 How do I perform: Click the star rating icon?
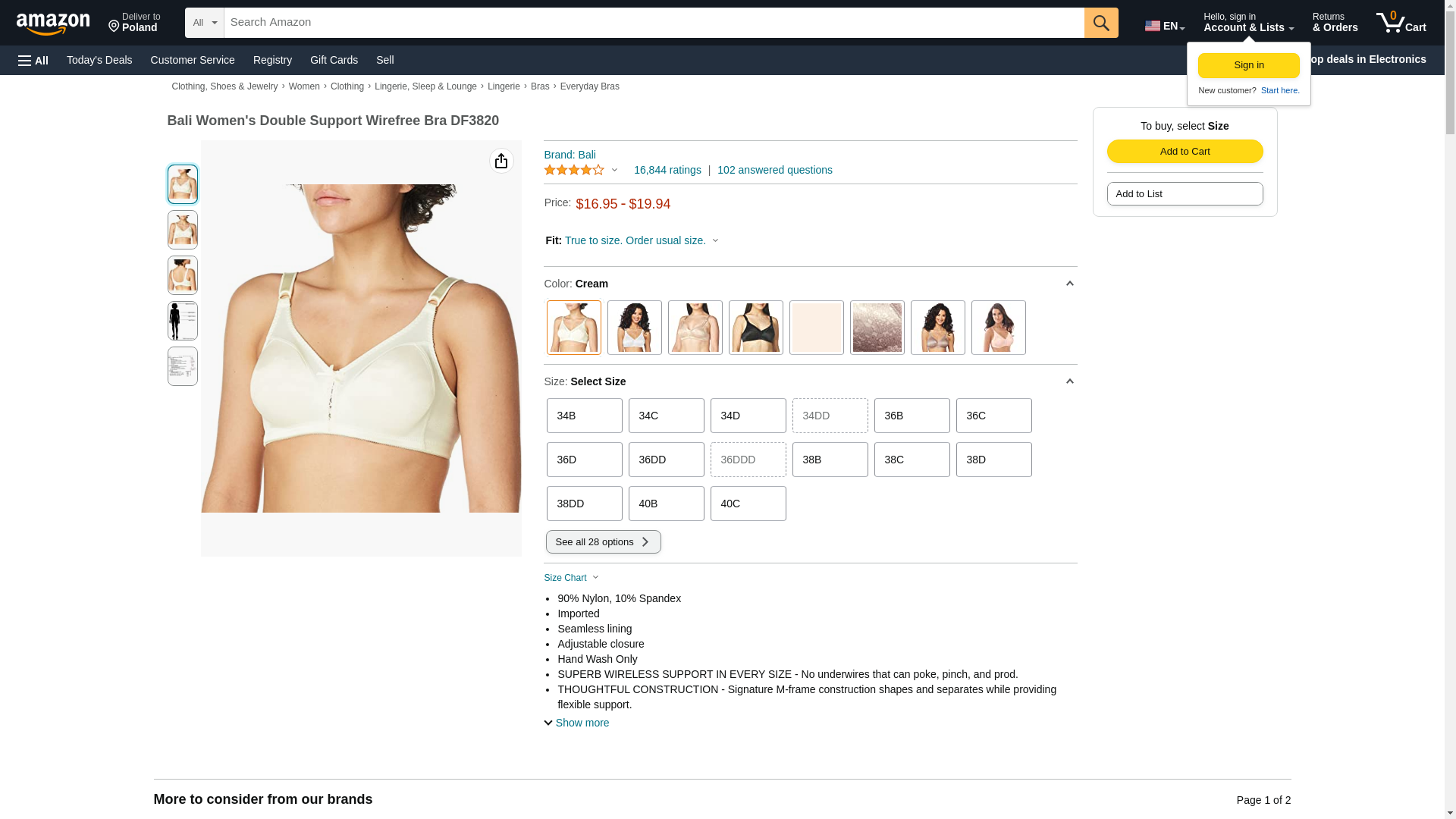[x=574, y=170]
